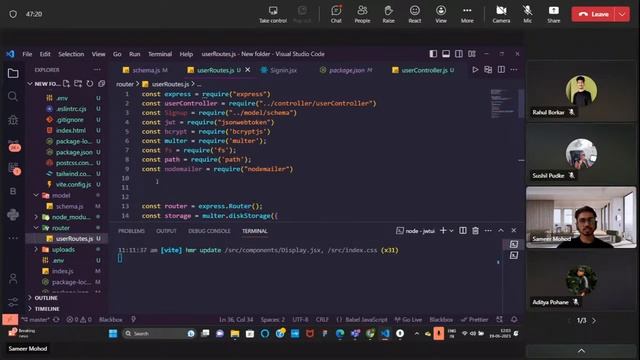The width and height of the screenshot is (640, 360).
Task: Open terminal launch profile dropdown
Action: [451, 231]
